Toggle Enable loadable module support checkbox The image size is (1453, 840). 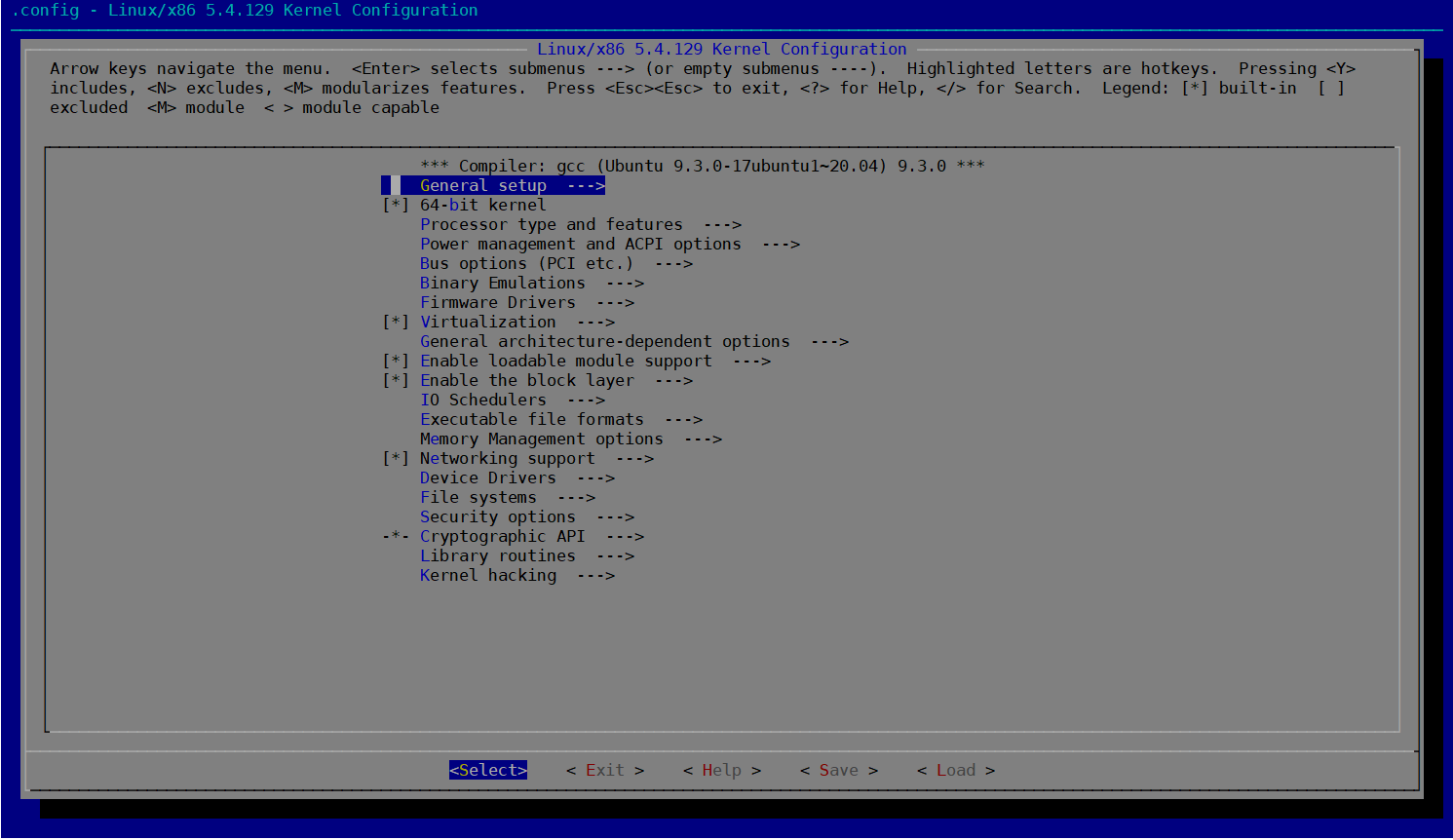coord(396,361)
